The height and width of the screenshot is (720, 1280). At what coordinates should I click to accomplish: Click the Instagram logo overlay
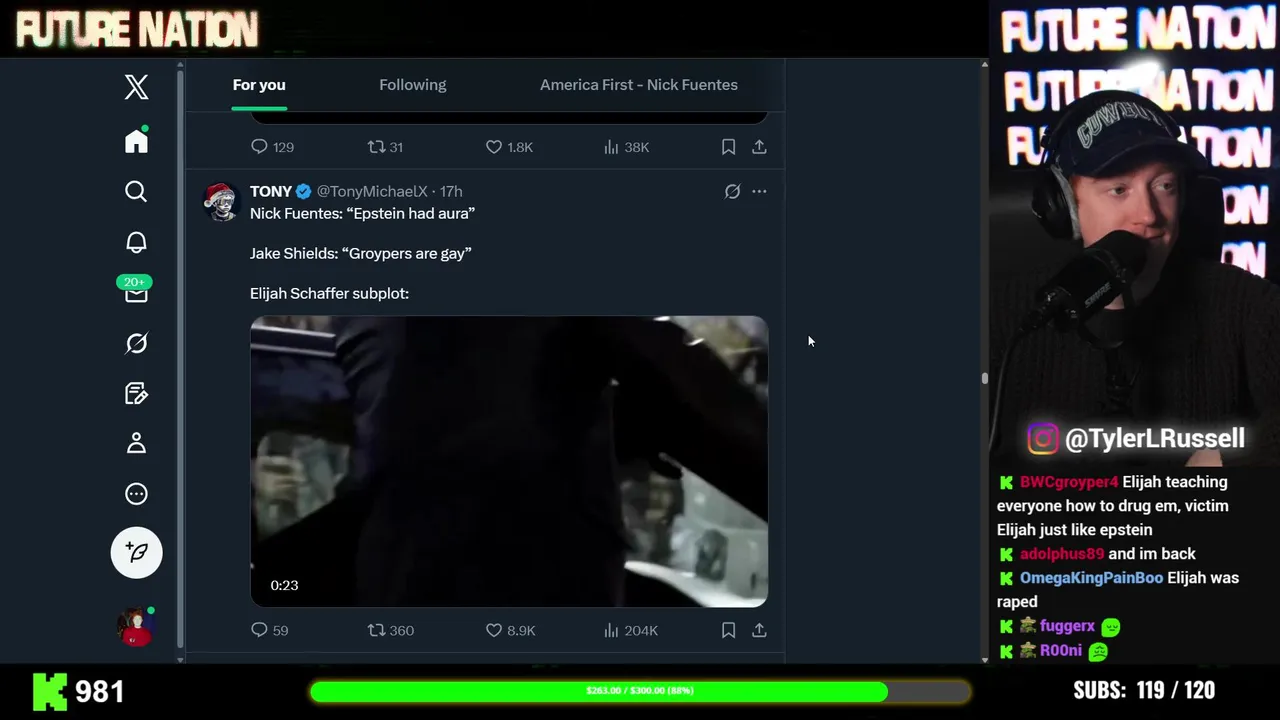click(x=1043, y=438)
